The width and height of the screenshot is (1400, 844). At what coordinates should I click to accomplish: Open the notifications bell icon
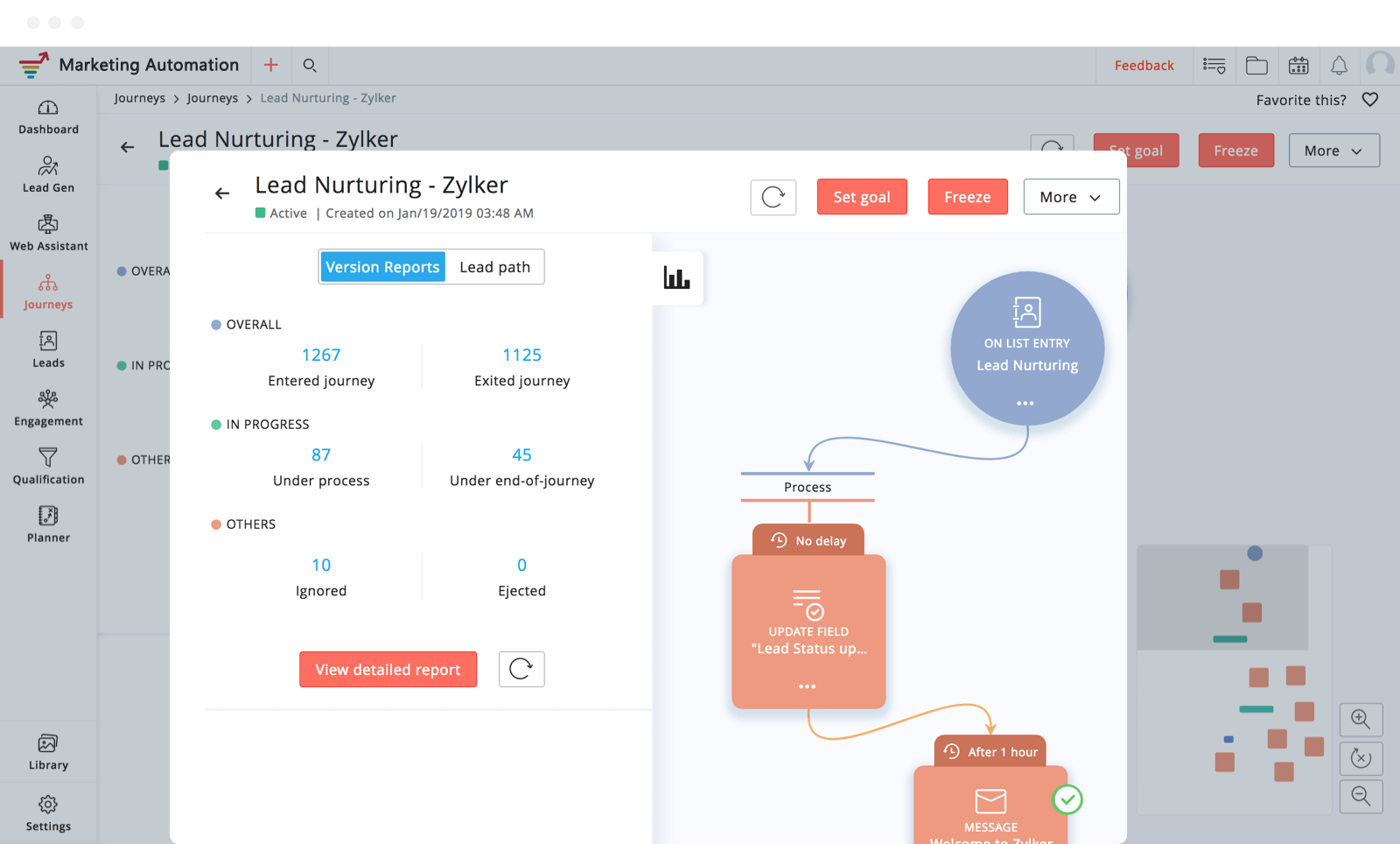pos(1339,66)
